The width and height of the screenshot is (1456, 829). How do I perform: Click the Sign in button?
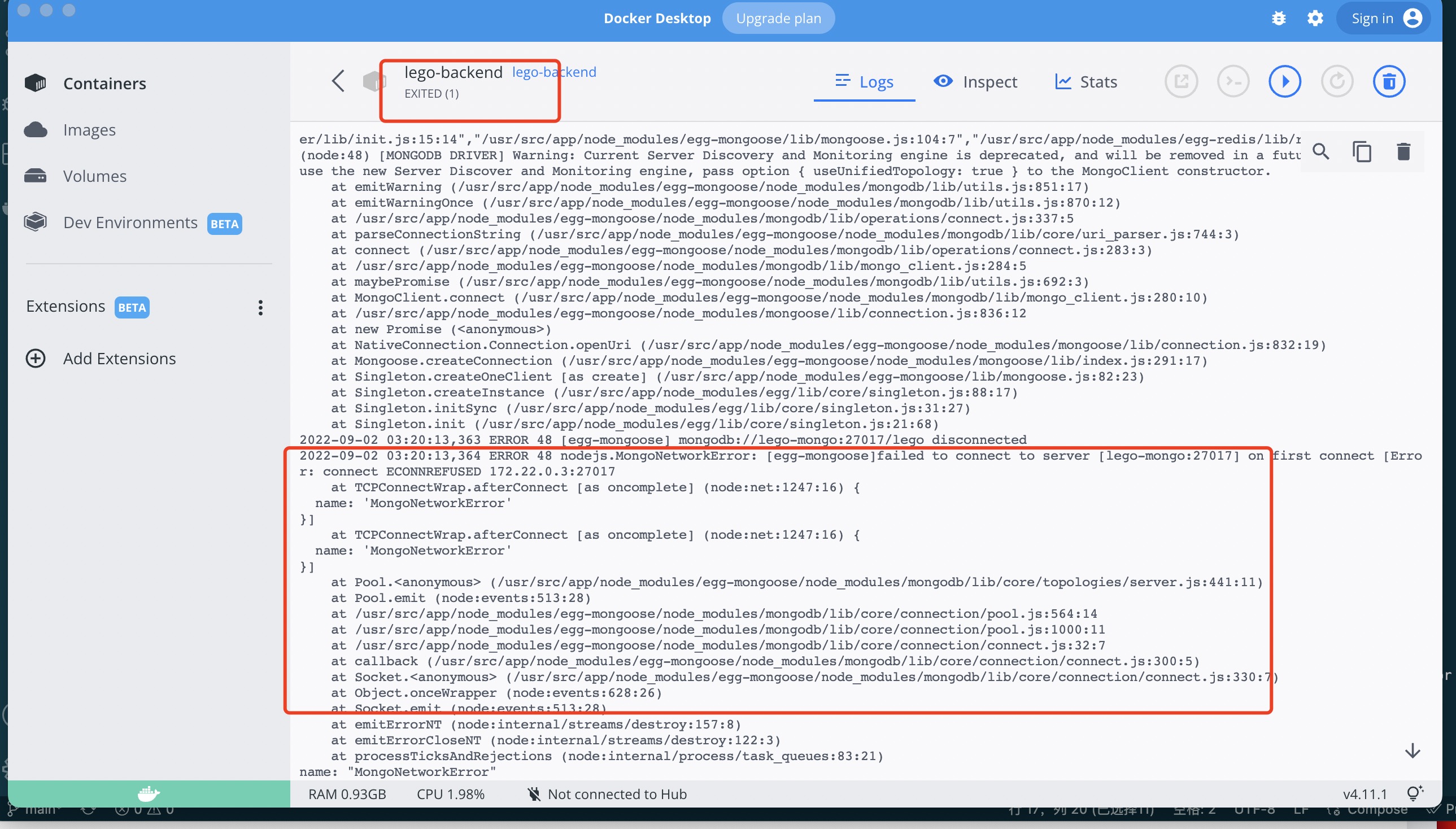(1383, 18)
